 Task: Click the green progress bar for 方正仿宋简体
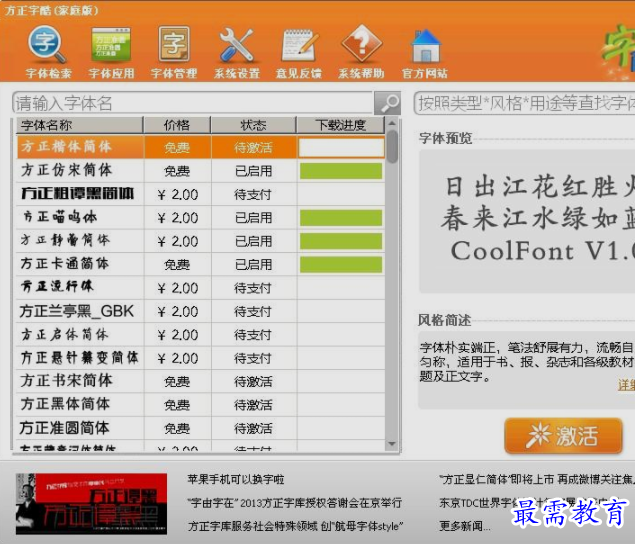[x=341, y=171]
